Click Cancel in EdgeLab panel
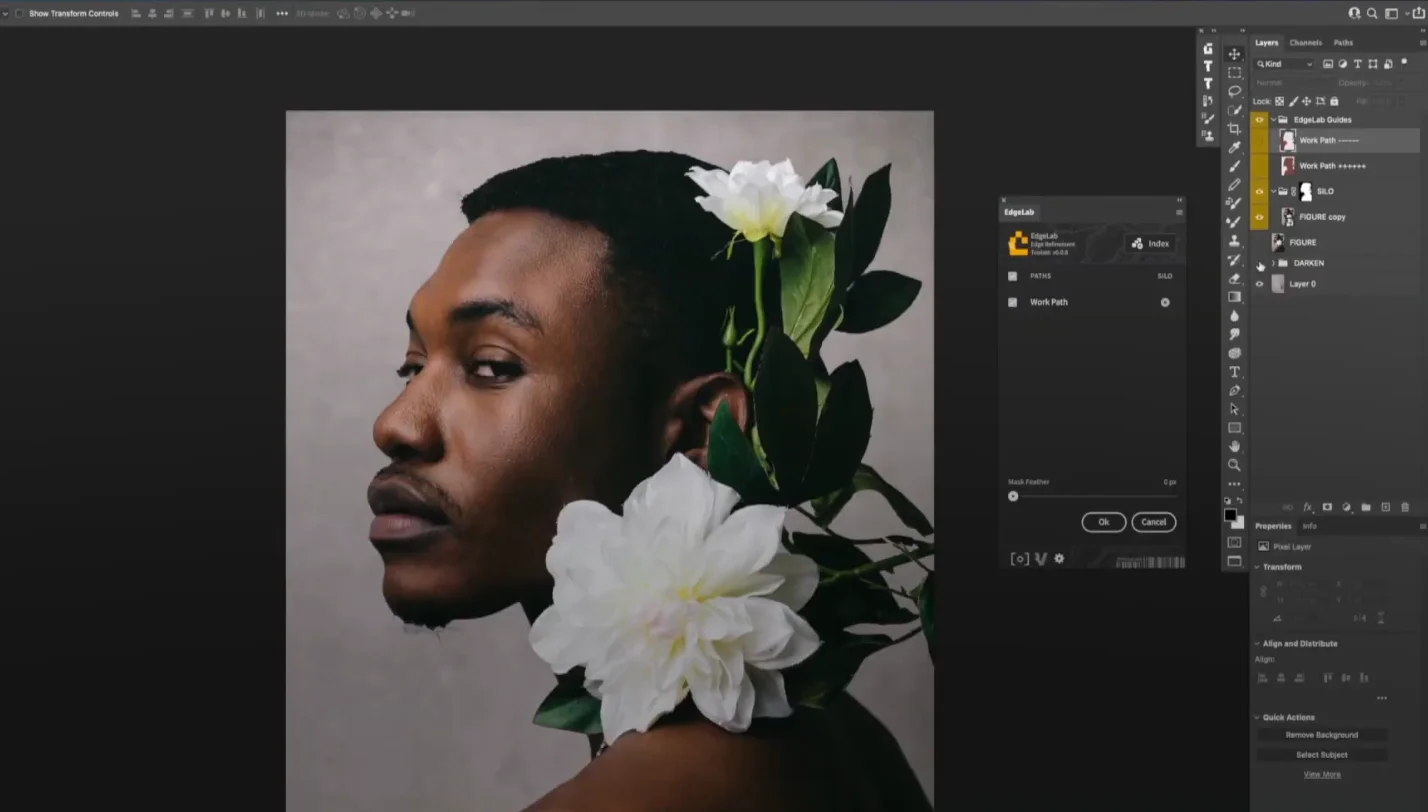1428x812 pixels. (x=1153, y=522)
